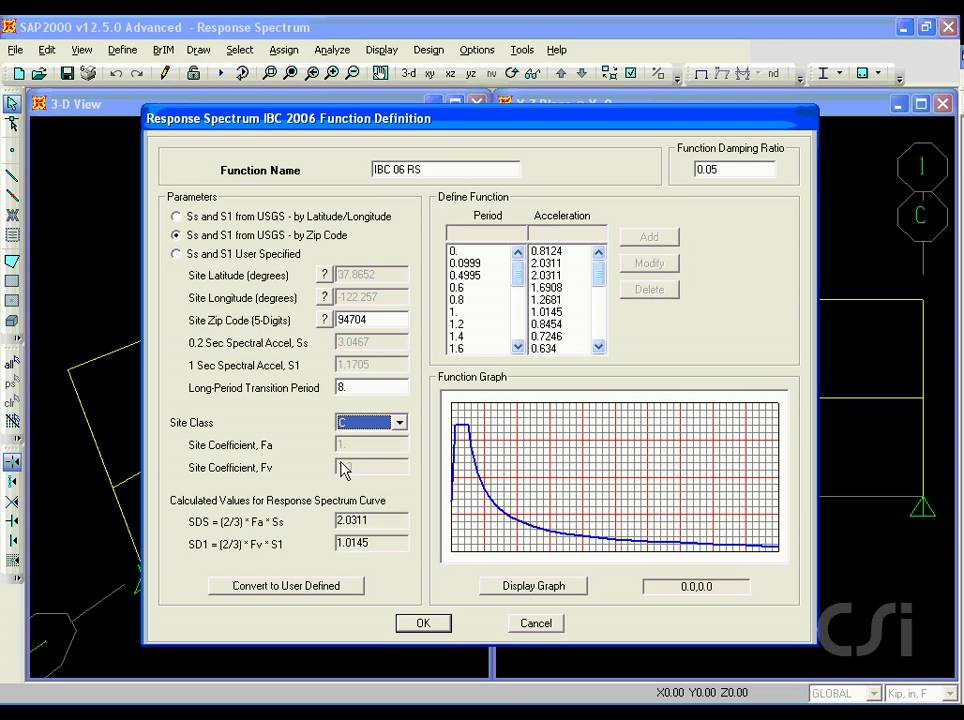Click the Select All 'all' icon
The height and width of the screenshot is (720, 964).
12,363
